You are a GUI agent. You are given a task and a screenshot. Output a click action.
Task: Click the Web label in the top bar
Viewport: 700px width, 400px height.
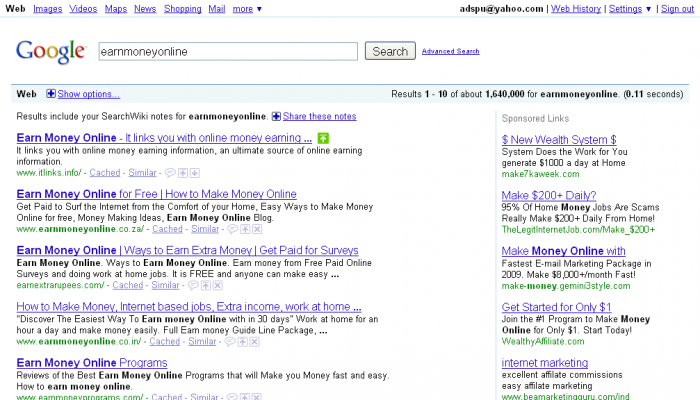pos(15,9)
